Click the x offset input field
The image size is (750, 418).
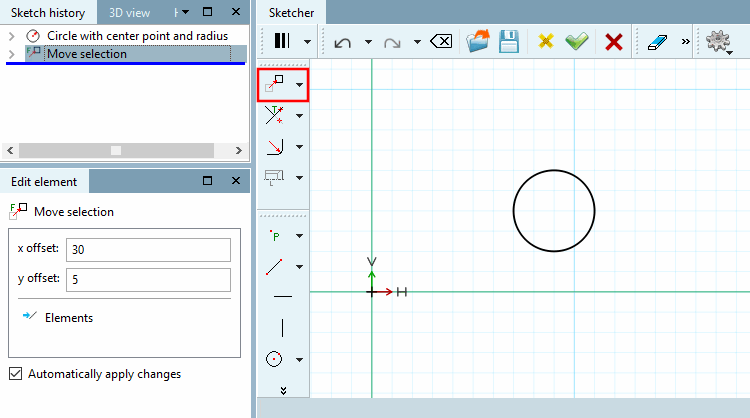(148, 250)
